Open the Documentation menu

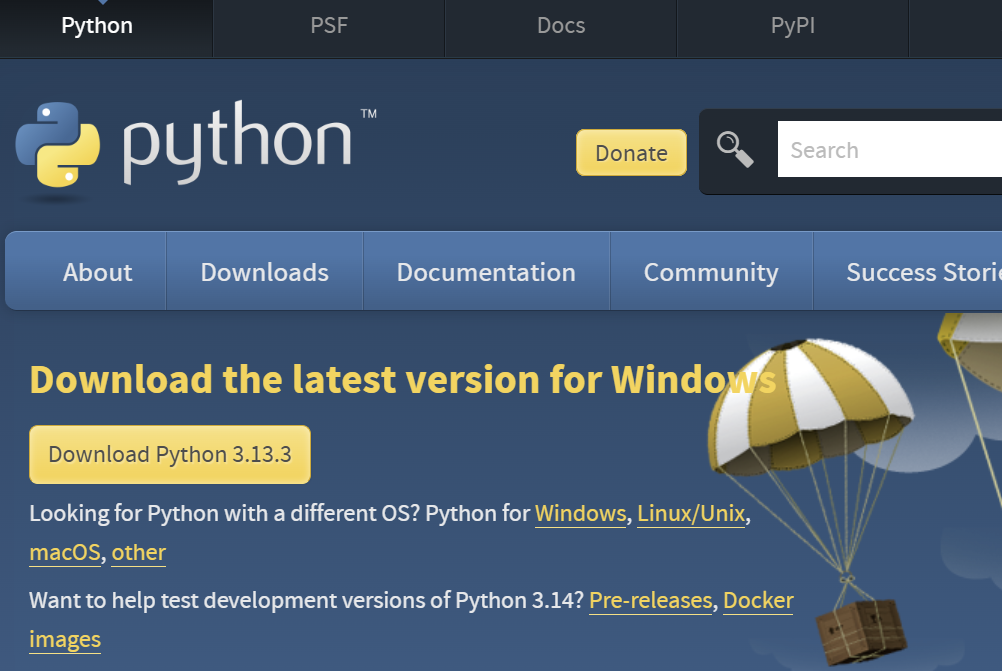pyautogui.click(x=486, y=272)
